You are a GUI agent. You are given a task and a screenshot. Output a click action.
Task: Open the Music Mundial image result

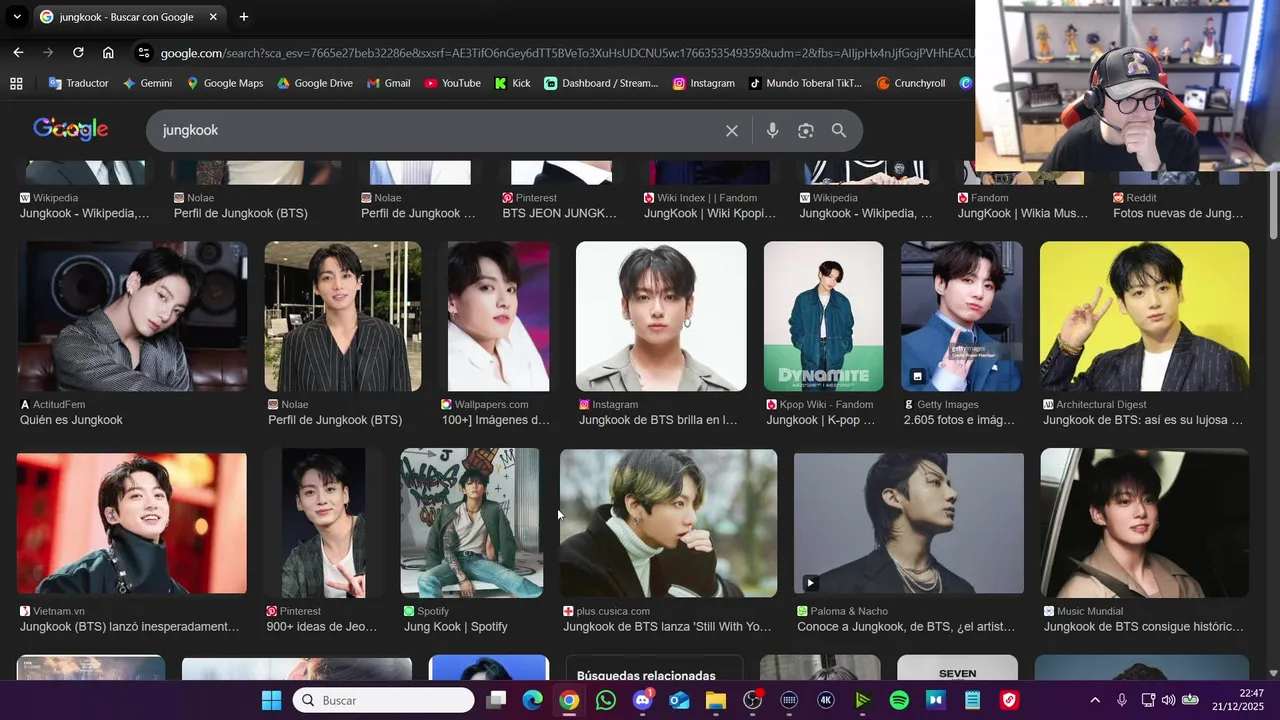tap(1144, 523)
